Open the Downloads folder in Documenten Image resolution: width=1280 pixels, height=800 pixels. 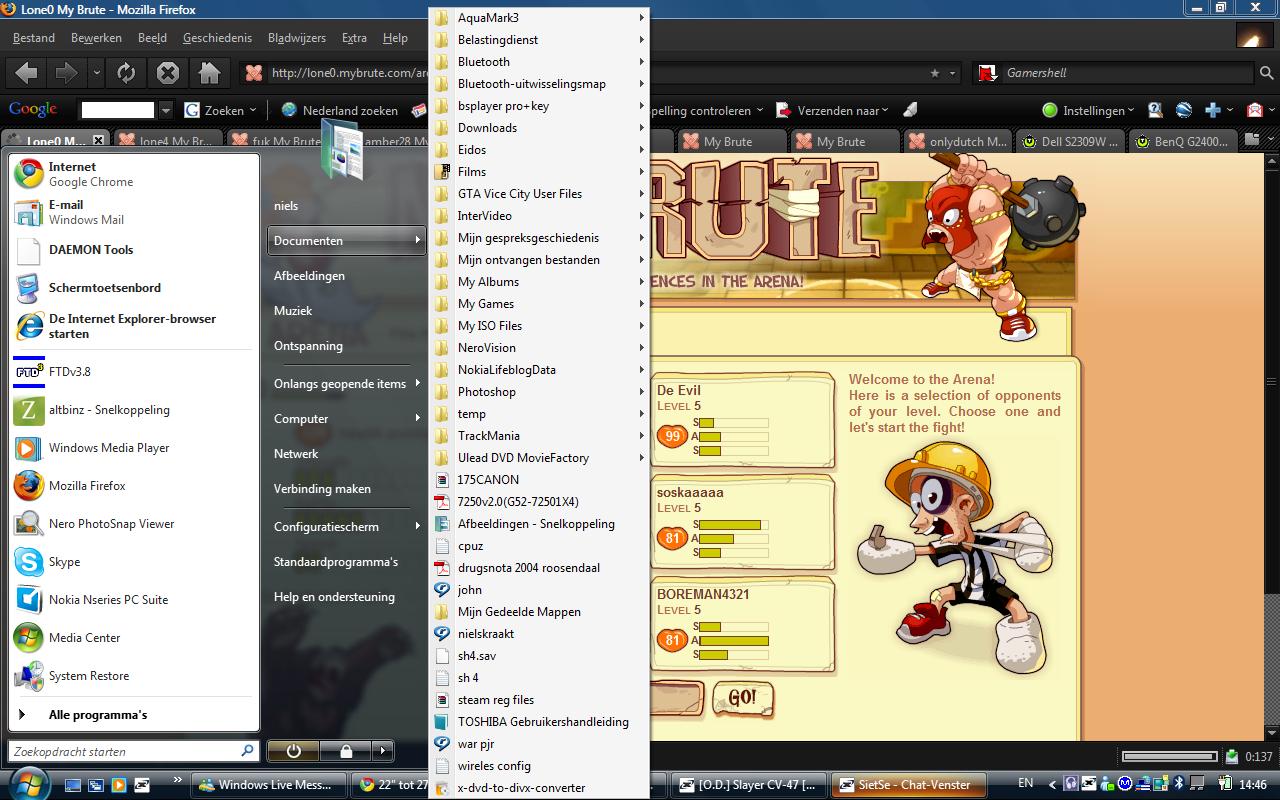[x=487, y=128]
